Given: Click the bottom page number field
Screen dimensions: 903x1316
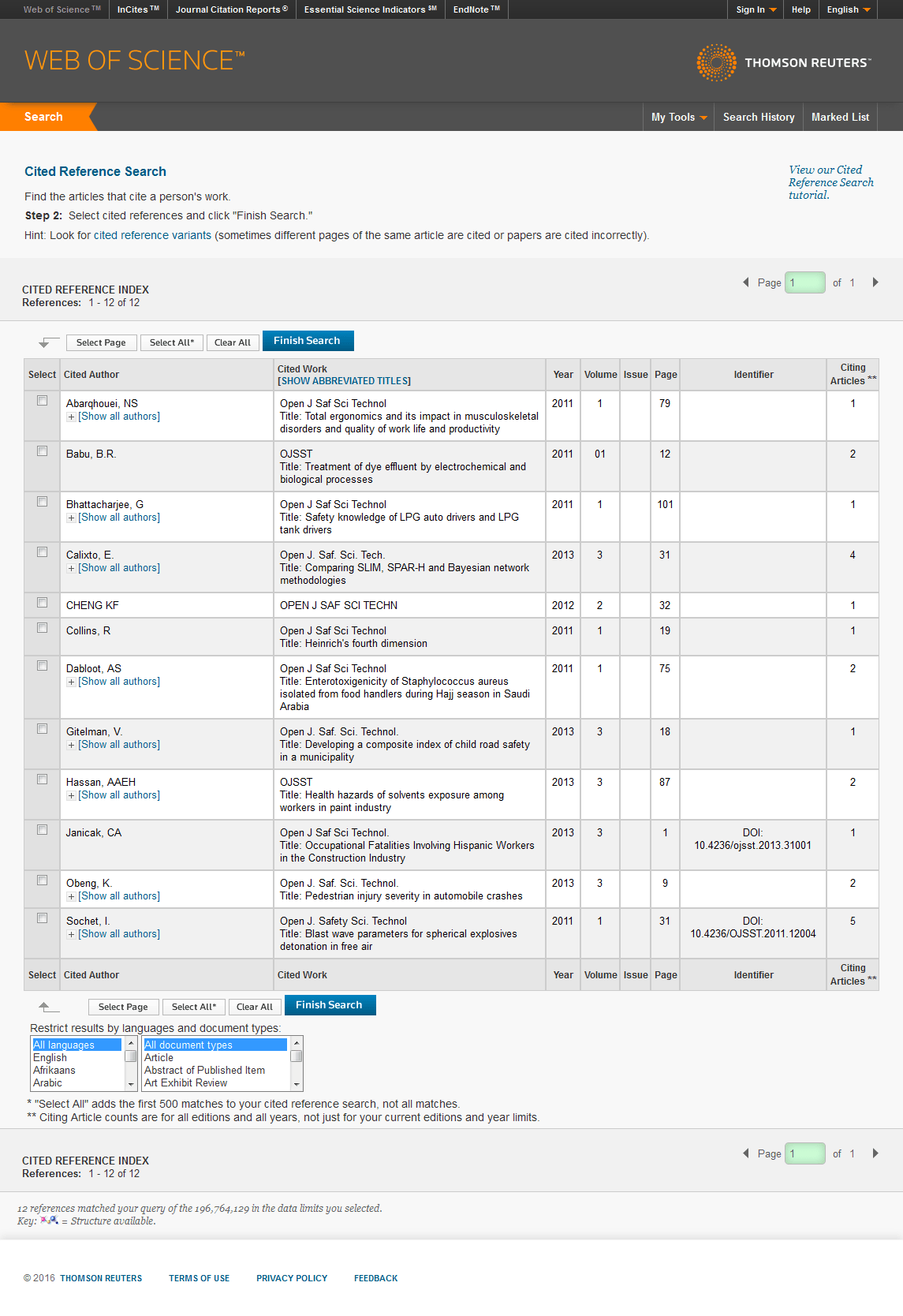Looking at the screenshot, I should point(805,1153).
